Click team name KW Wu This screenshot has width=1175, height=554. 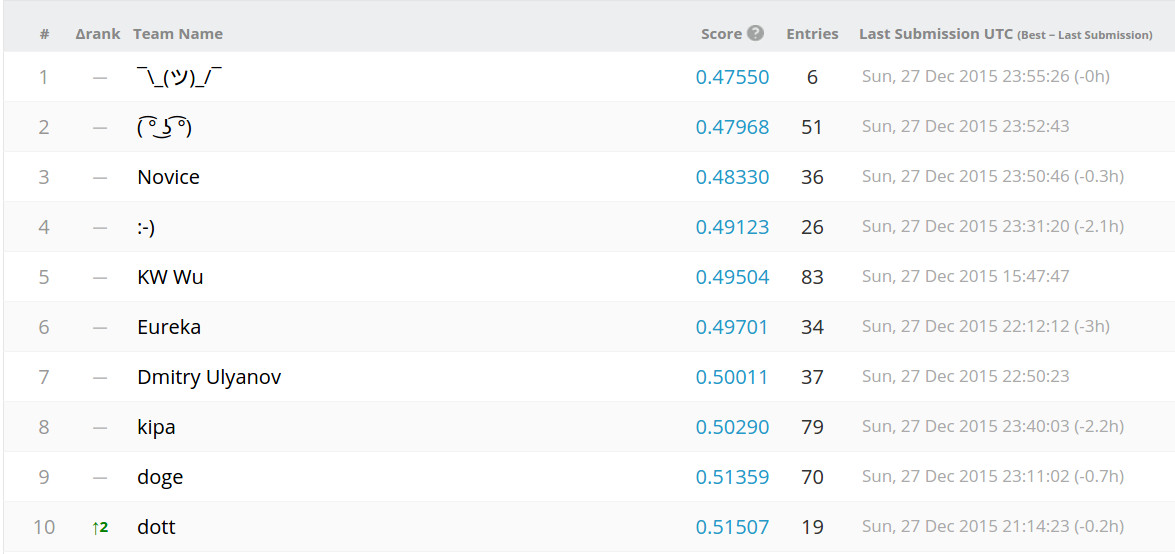point(170,277)
